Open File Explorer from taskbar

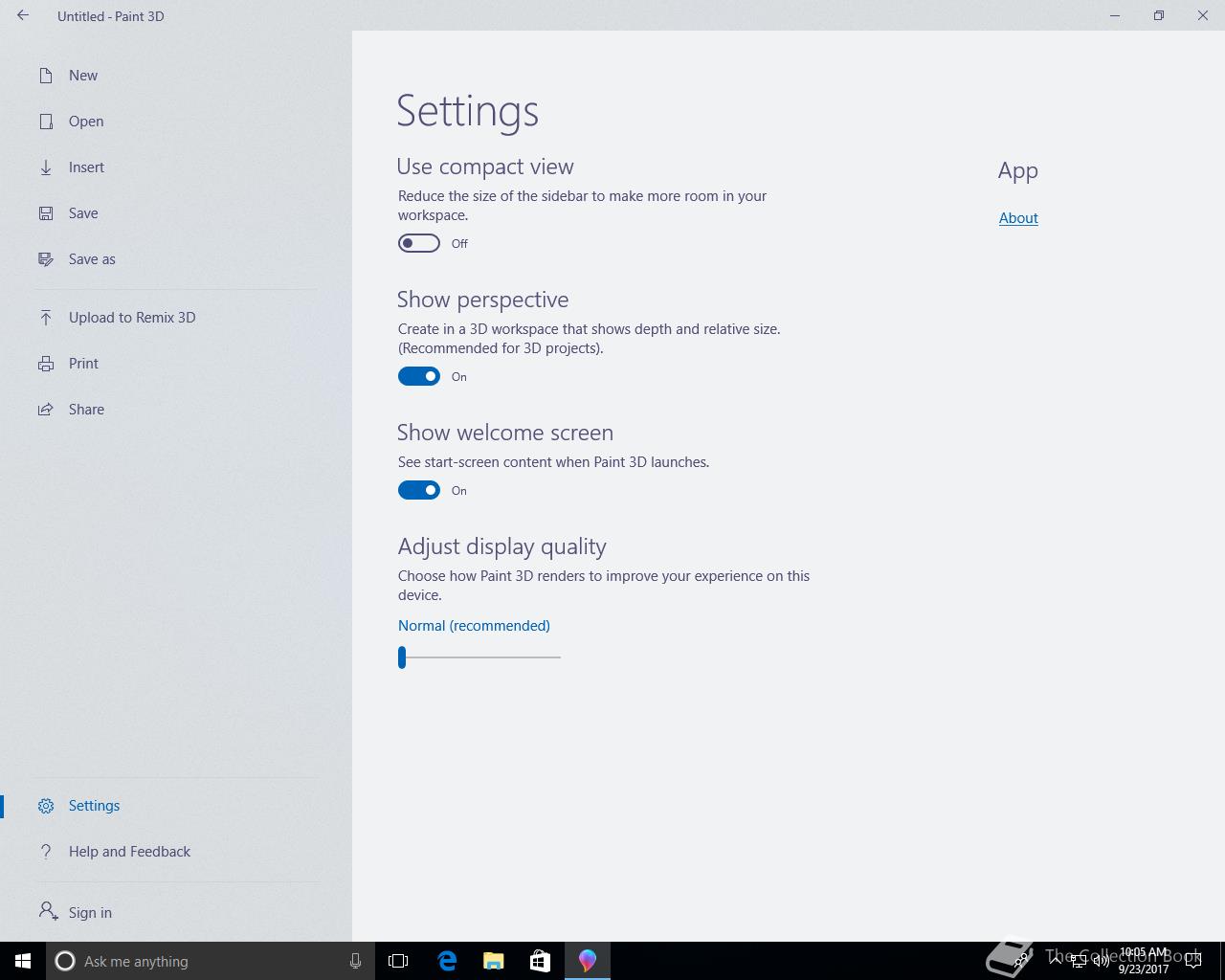pos(494,961)
